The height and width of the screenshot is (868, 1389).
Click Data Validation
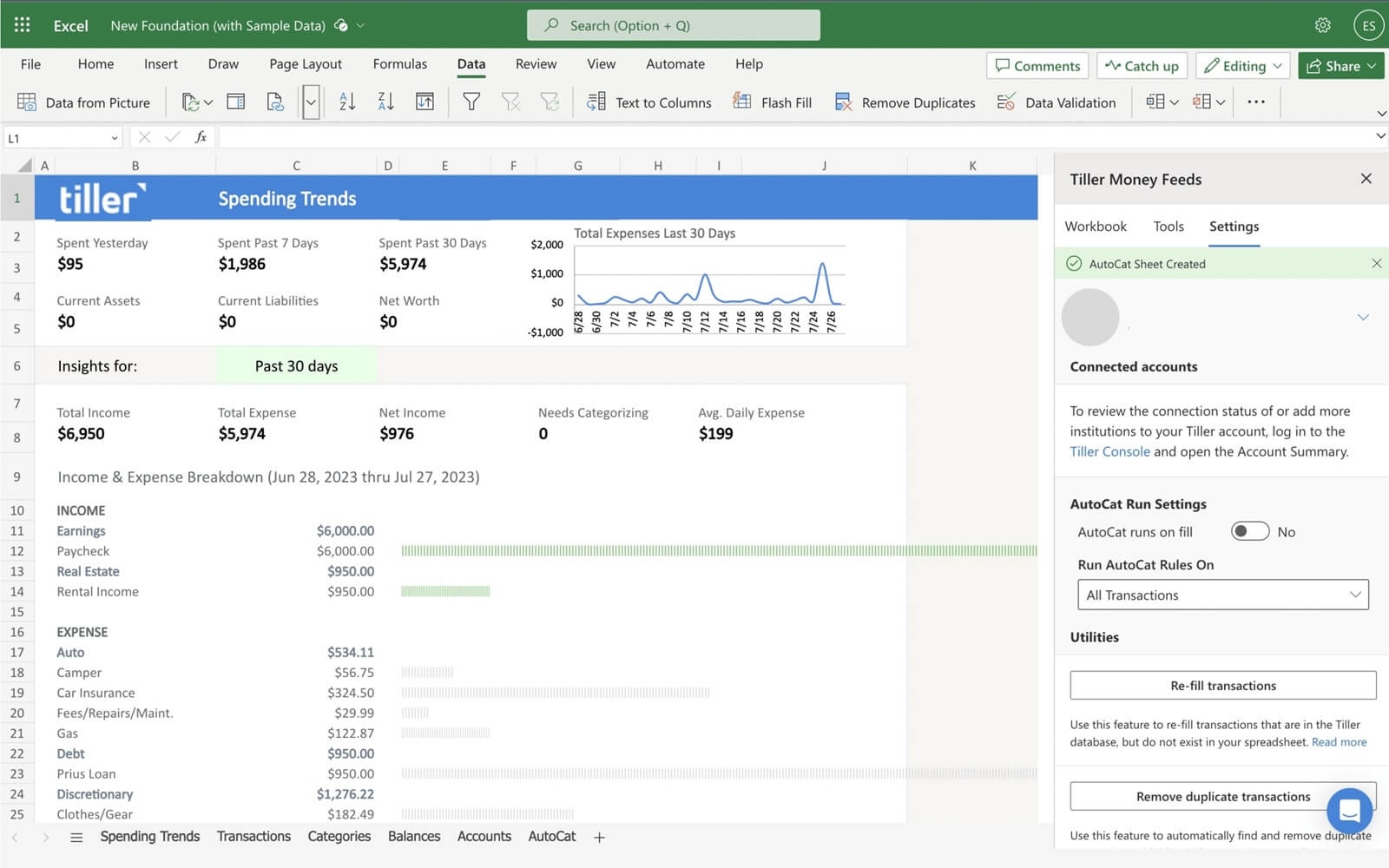click(x=1057, y=102)
